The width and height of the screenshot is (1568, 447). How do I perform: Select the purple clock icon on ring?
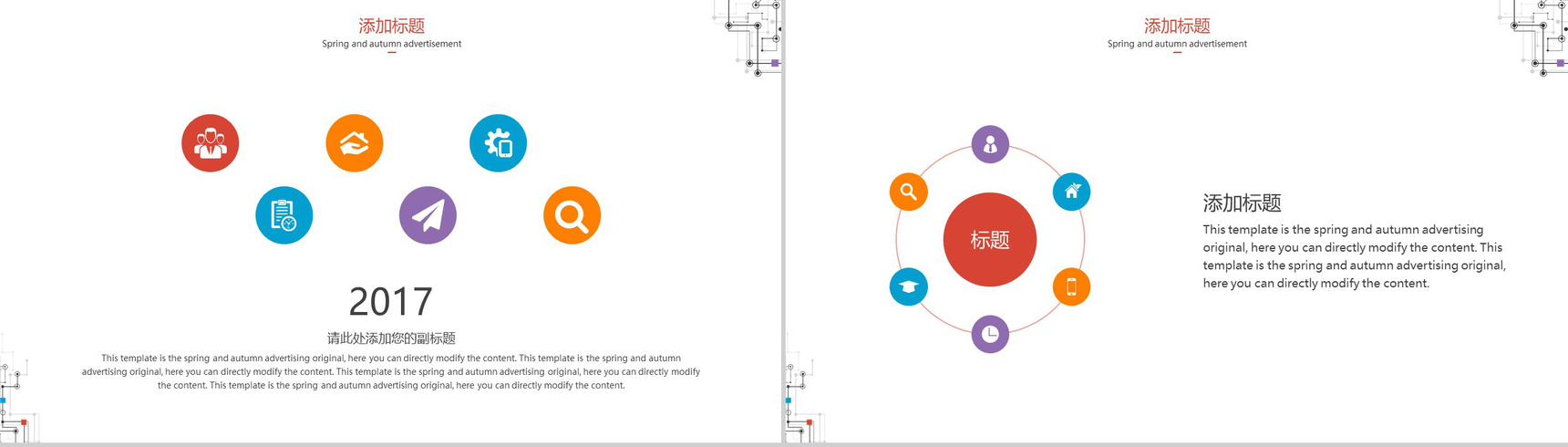(x=990, y=334)
